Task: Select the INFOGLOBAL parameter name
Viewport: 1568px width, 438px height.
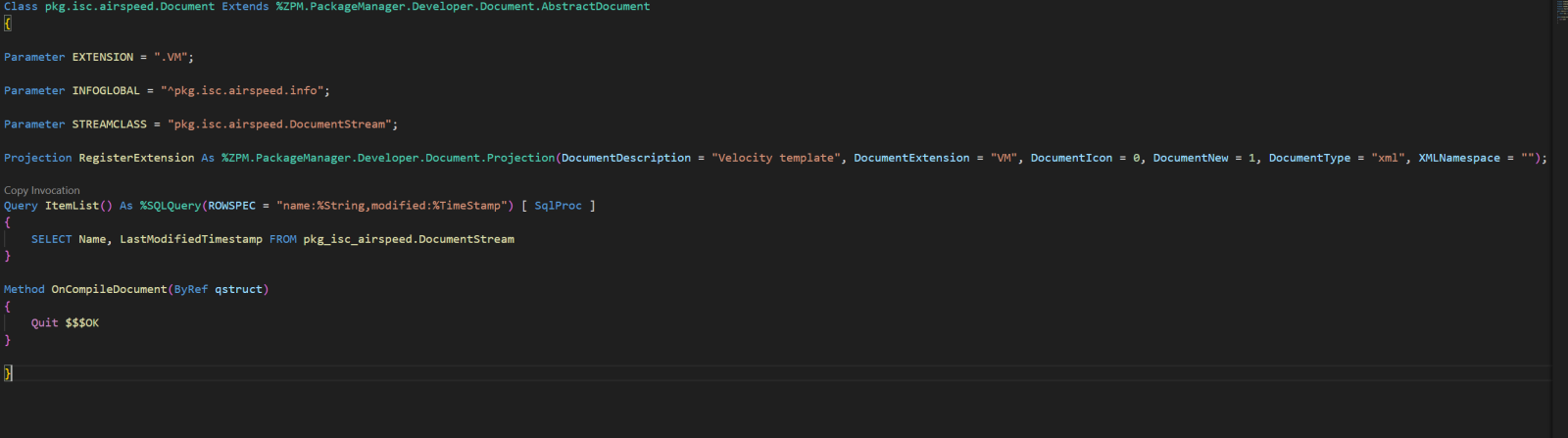Action: 106,90
